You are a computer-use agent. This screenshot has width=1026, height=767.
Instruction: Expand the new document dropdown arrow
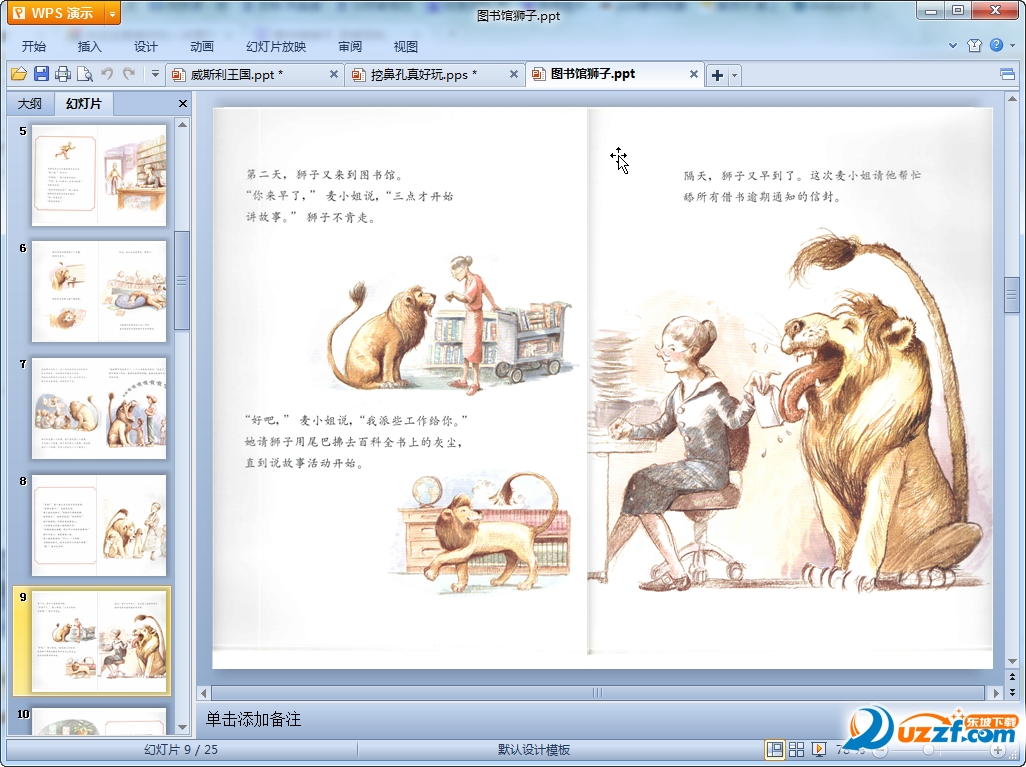[734, 75]
